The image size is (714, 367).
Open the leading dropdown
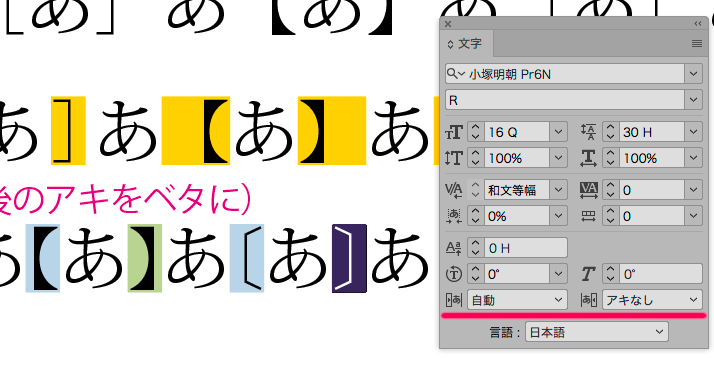pos(694,132)
